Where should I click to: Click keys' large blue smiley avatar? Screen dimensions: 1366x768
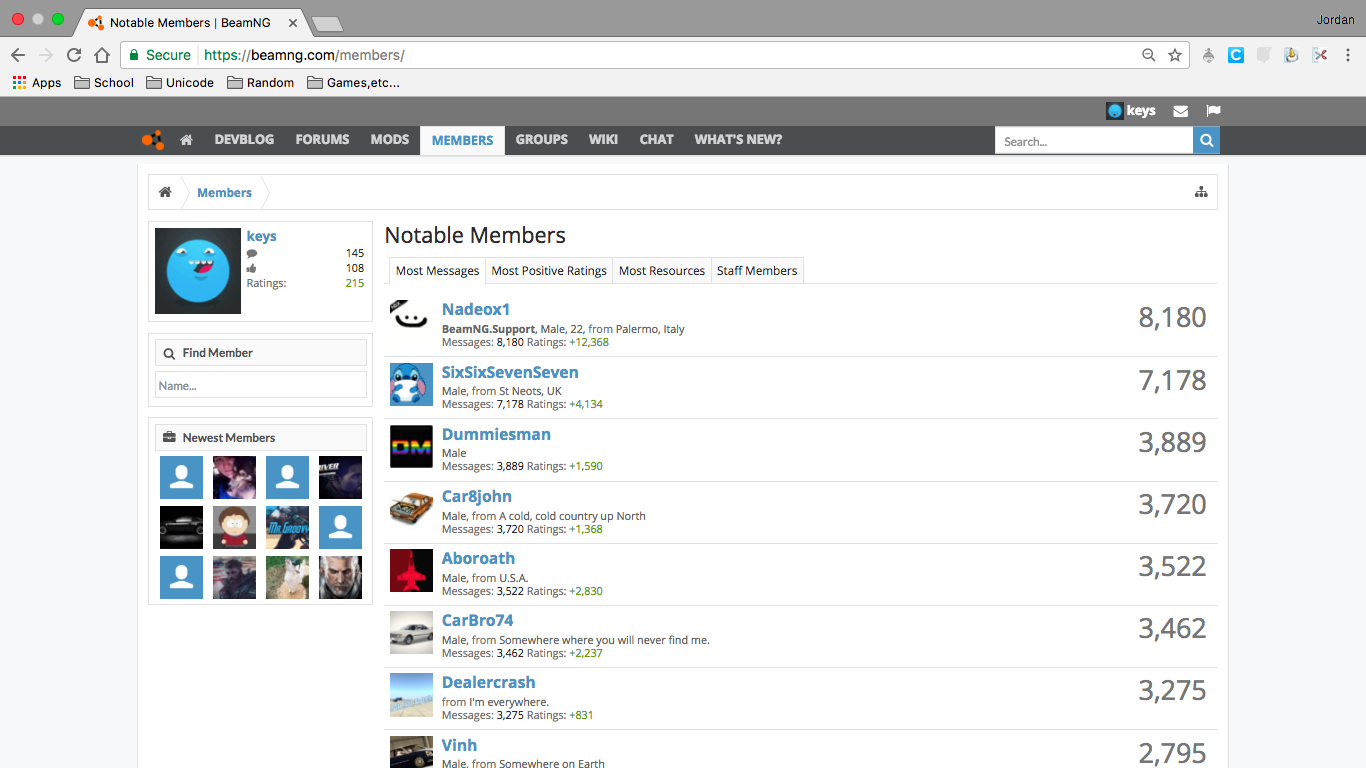tap(198, 271)
